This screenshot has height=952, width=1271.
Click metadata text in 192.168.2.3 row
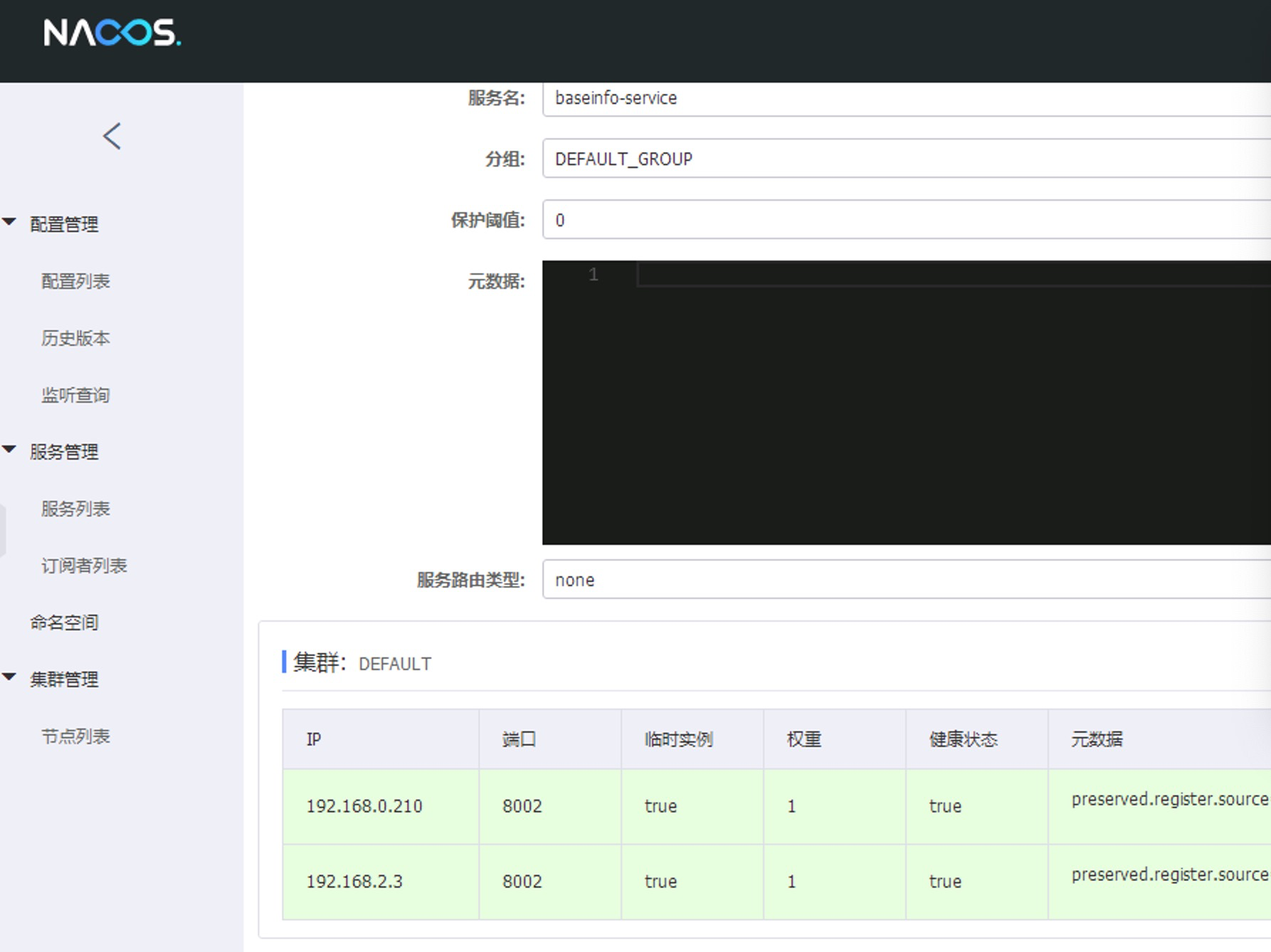(x=1171, y=875)
